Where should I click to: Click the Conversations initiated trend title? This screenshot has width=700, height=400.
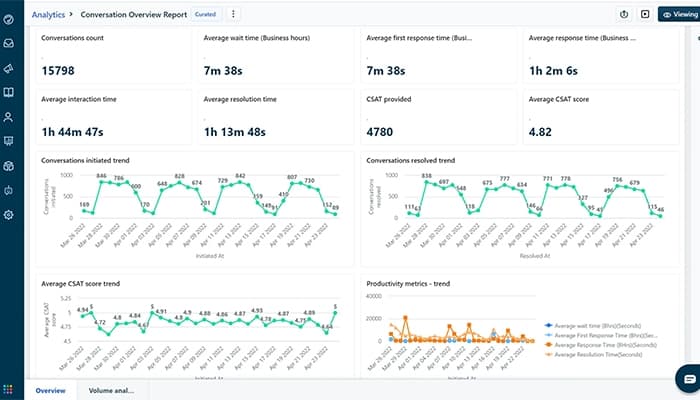tap(85, 160)
